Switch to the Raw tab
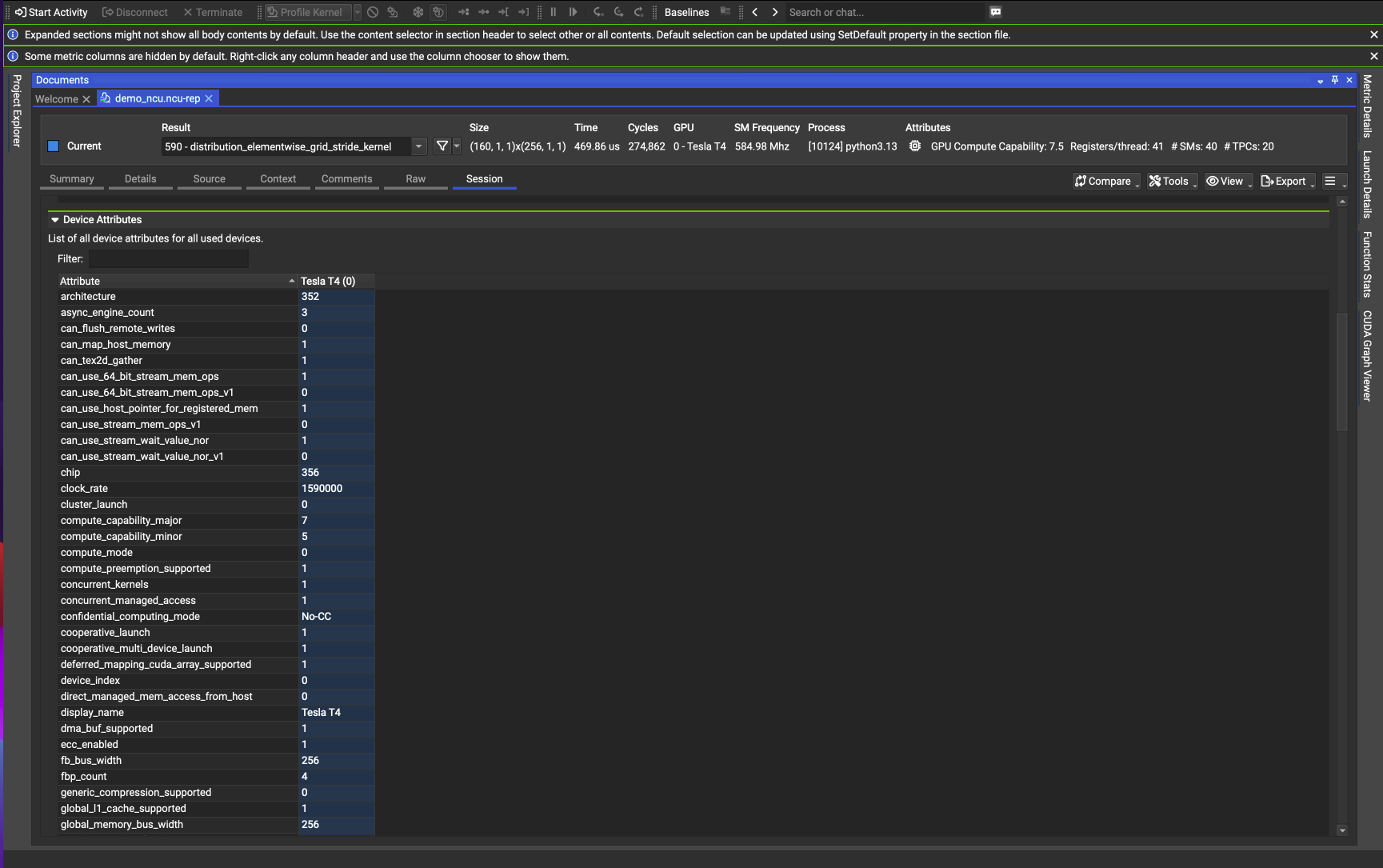 pyautogui.click(x=416, y=179)
